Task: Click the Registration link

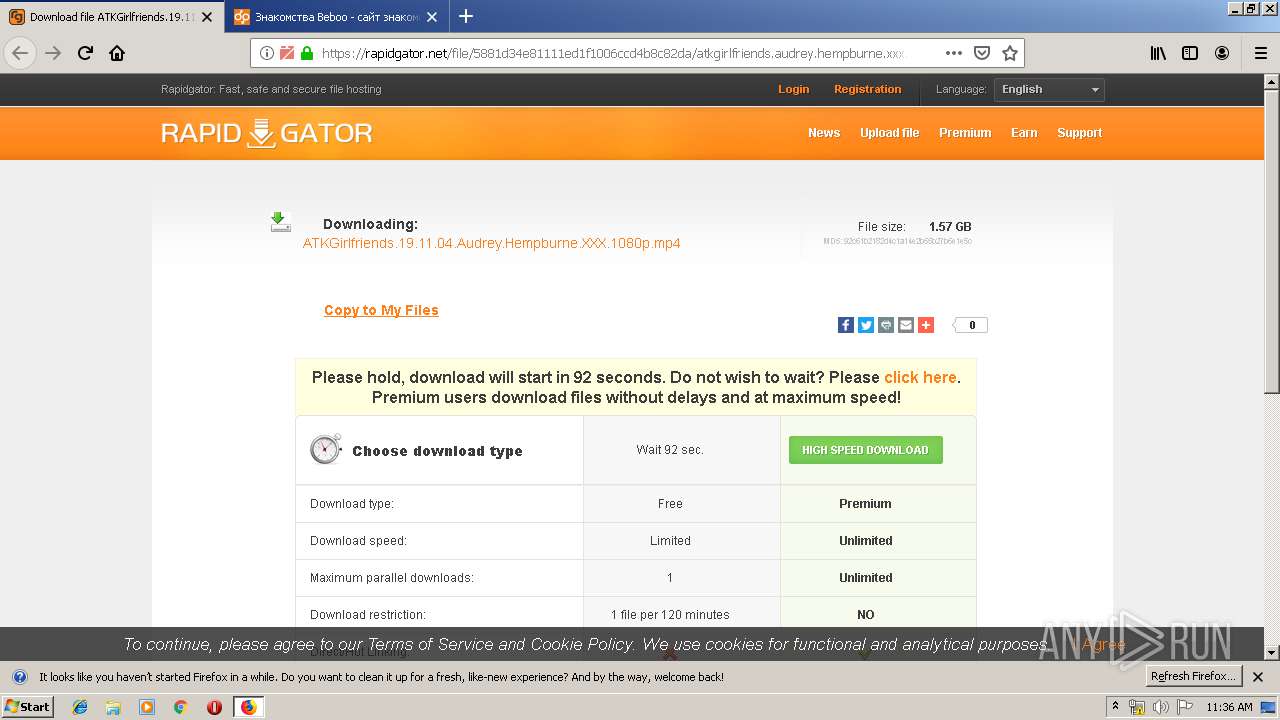Action: pos(868,89)
